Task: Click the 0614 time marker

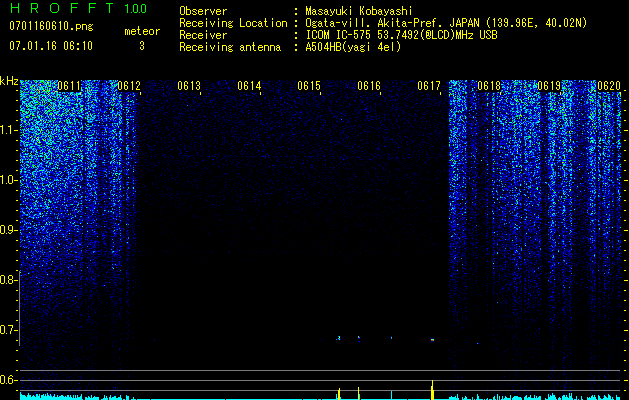Action: coord(249,86)
